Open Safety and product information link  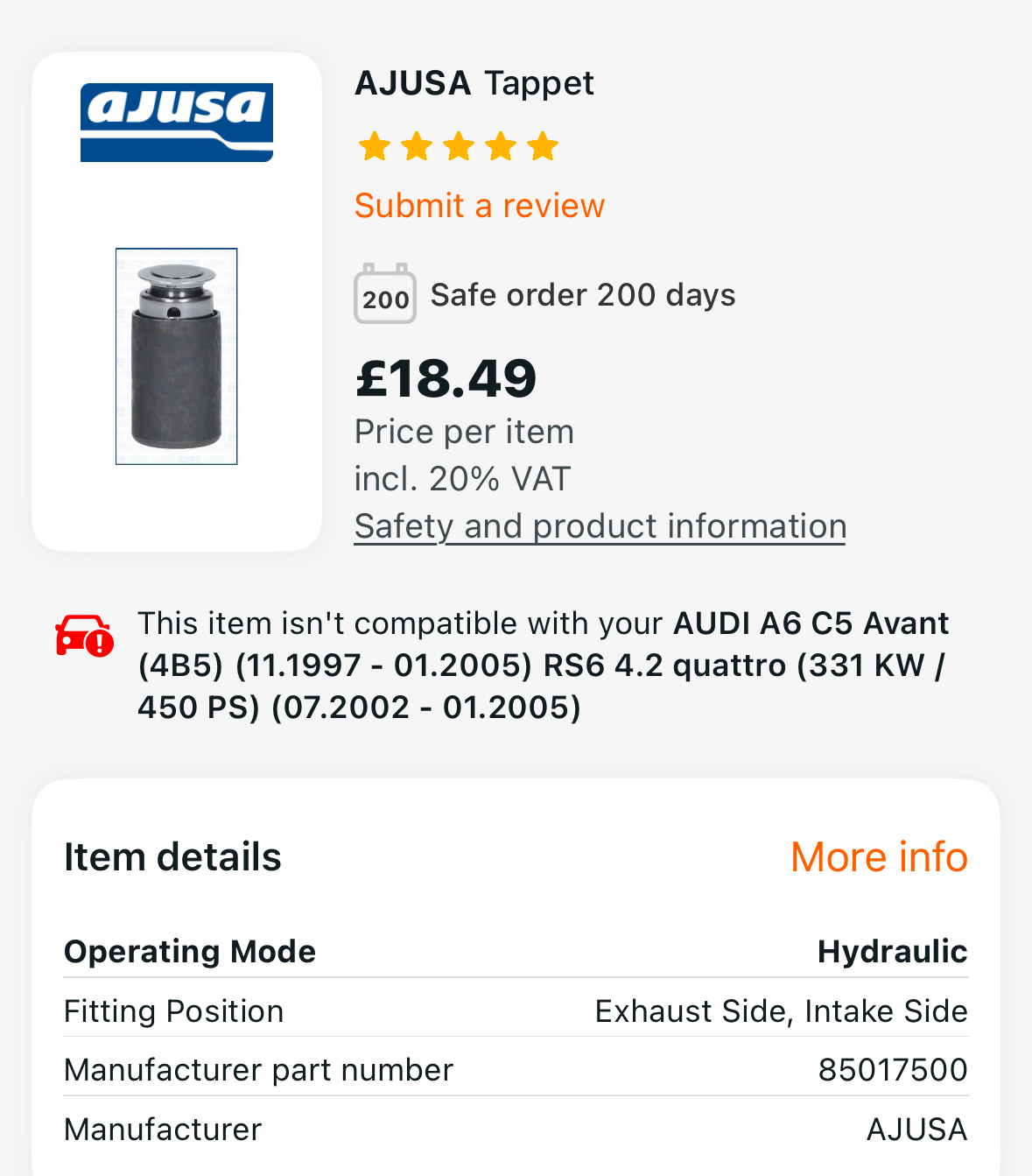600,526
